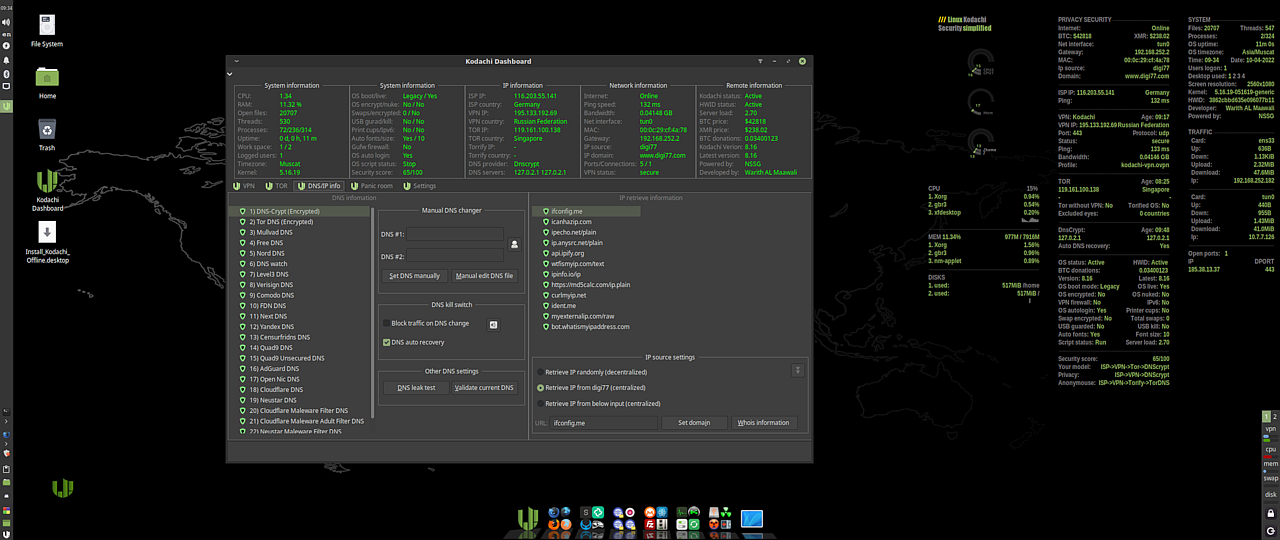Image resolution: width=1280 pixels, height=540 pixels.
Task: Switch to the Panic room tab
Action: (371, 186)
